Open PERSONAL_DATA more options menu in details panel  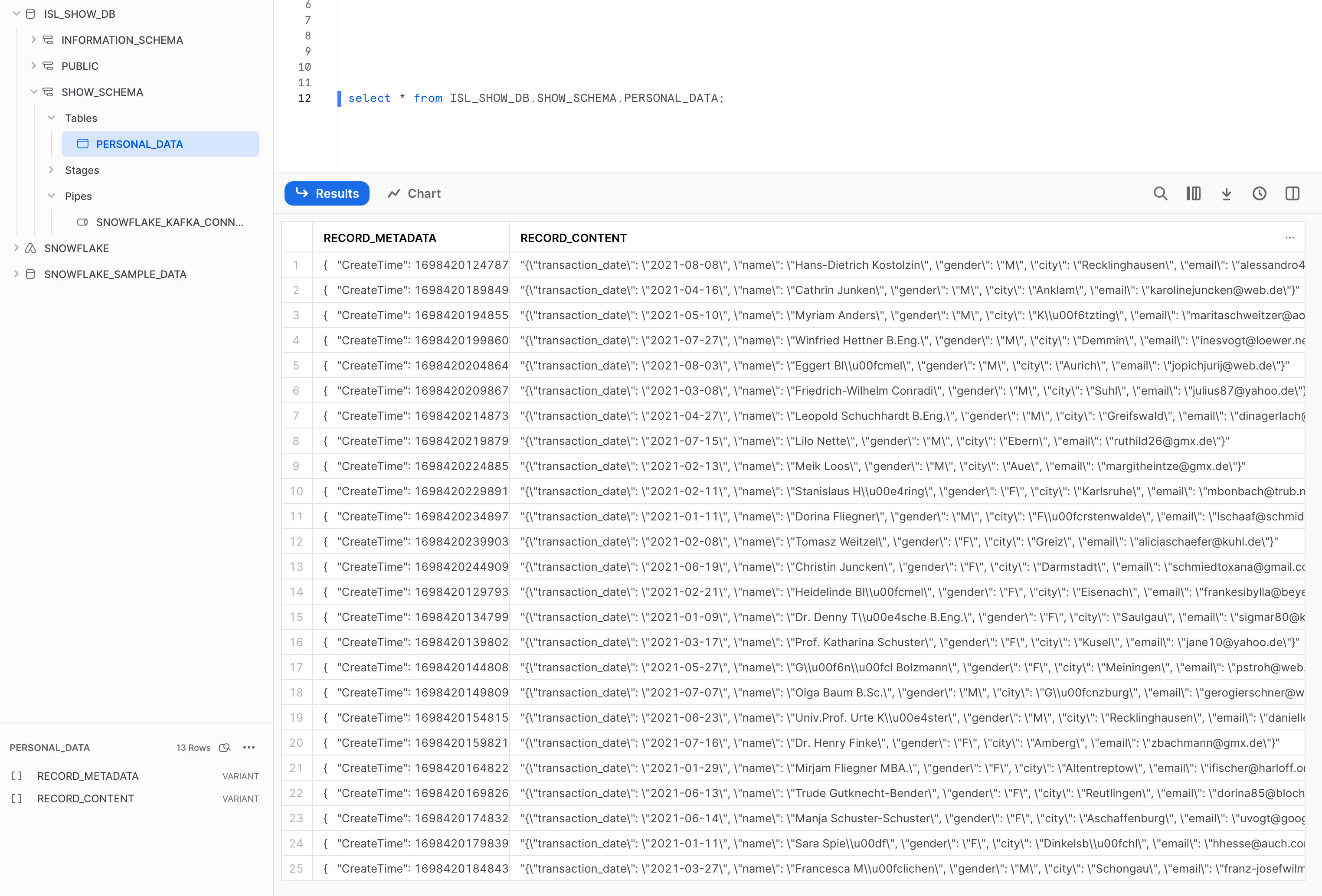point(249,748)
